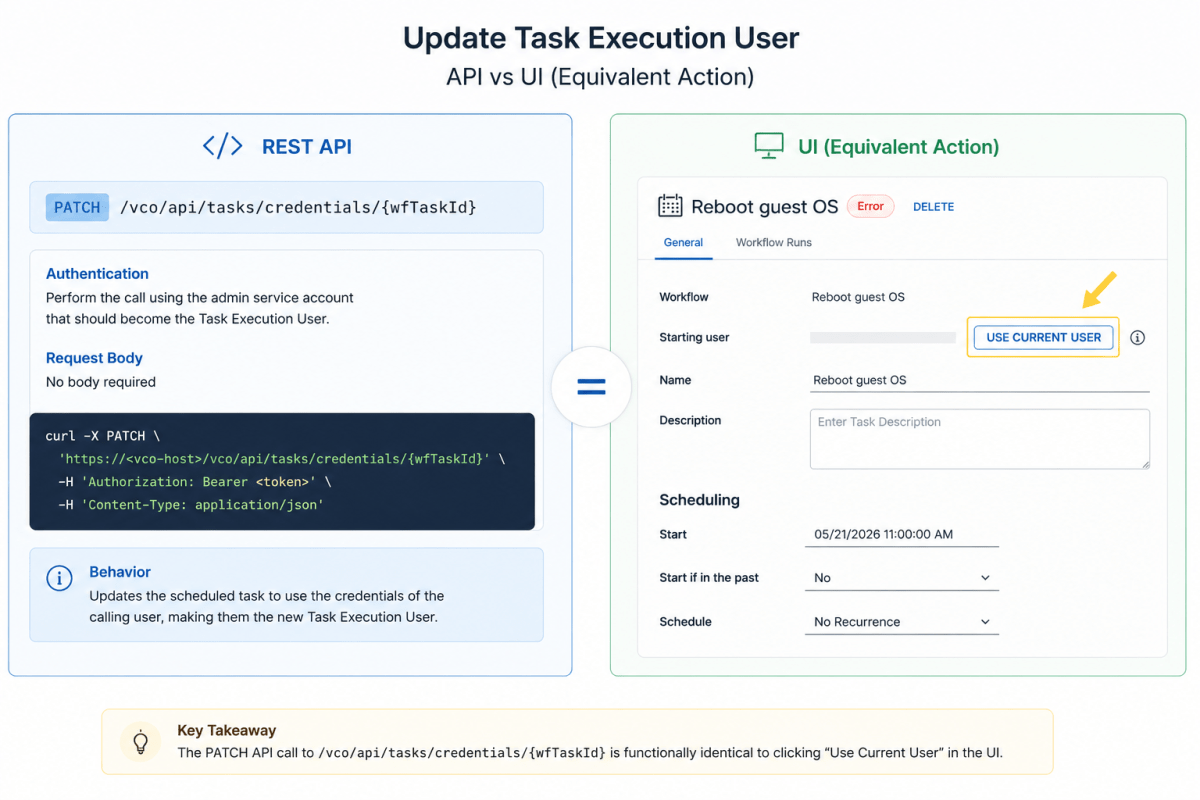Image resolution: width=1200 pixels, height=800 pixels.
Task: Click the calendar icon next to Reboot guest OS
Action: [x=670, y=206]
